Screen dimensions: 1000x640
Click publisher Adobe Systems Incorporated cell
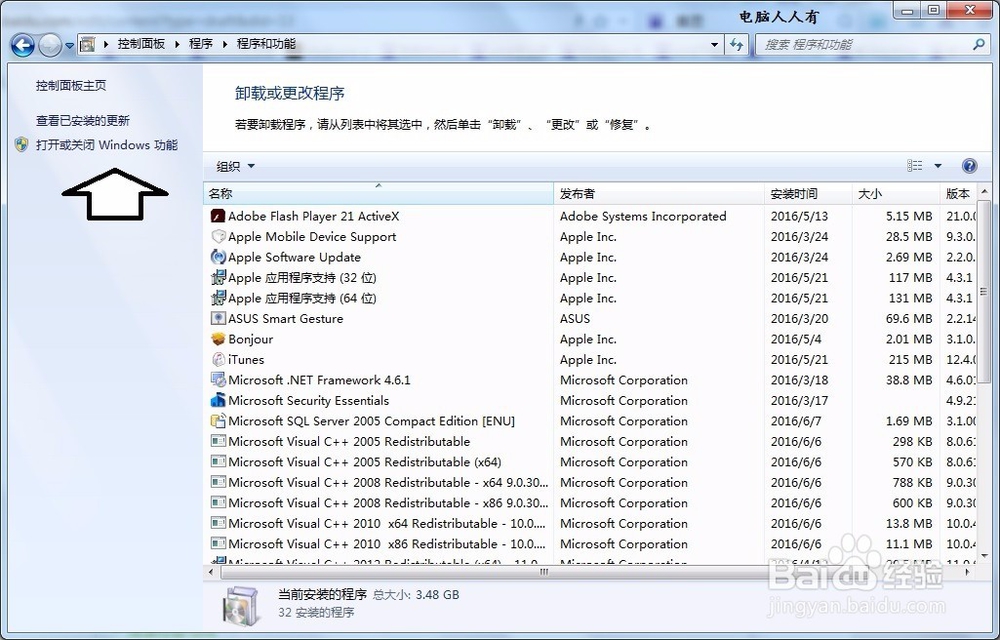(x=643, y=216)
